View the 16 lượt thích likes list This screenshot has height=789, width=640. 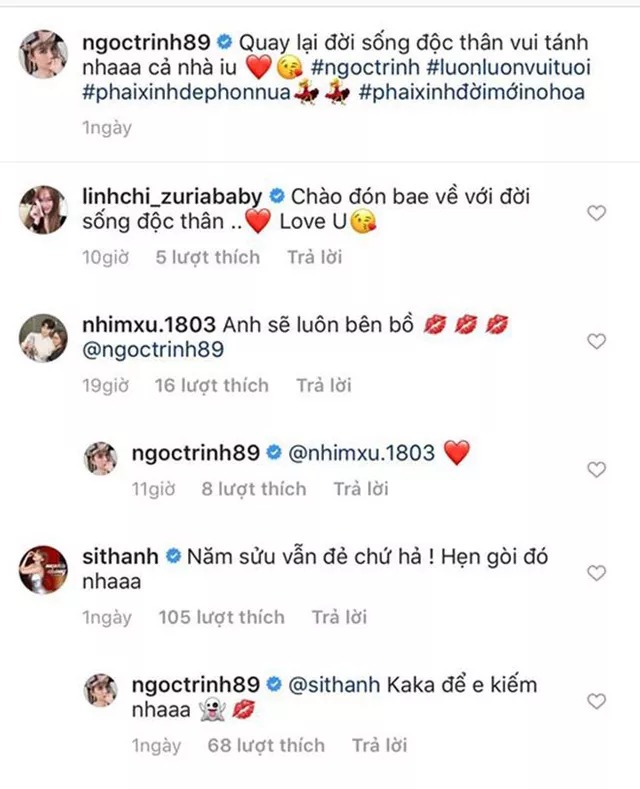212,385
